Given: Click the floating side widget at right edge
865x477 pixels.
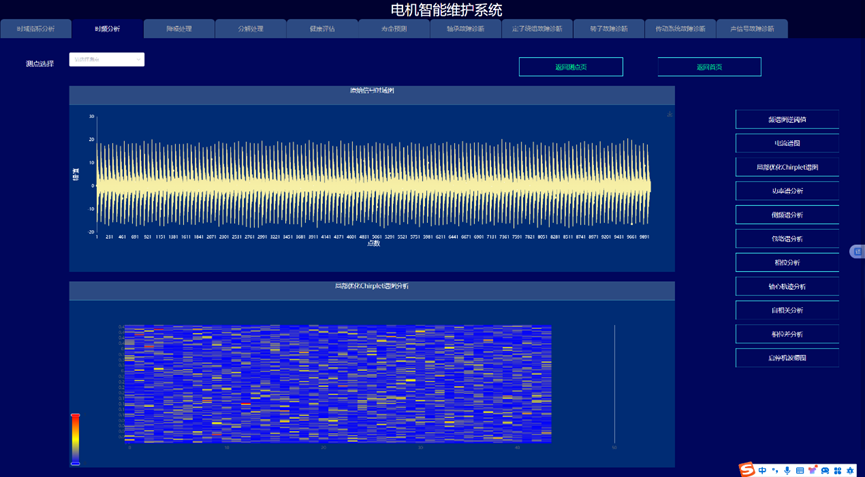Looking at the screenshot, I should pyautogui.click(x=857, y=251).
